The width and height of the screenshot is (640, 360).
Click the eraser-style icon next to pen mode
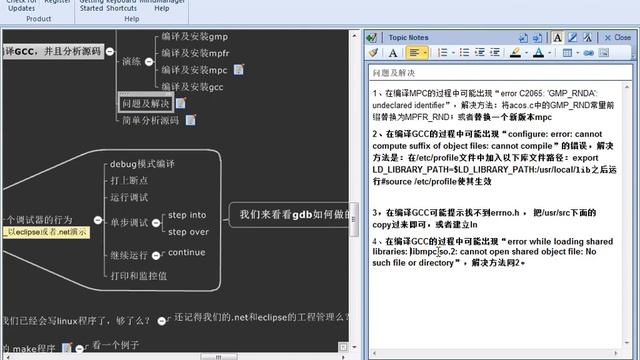click(x=587, y=38)
